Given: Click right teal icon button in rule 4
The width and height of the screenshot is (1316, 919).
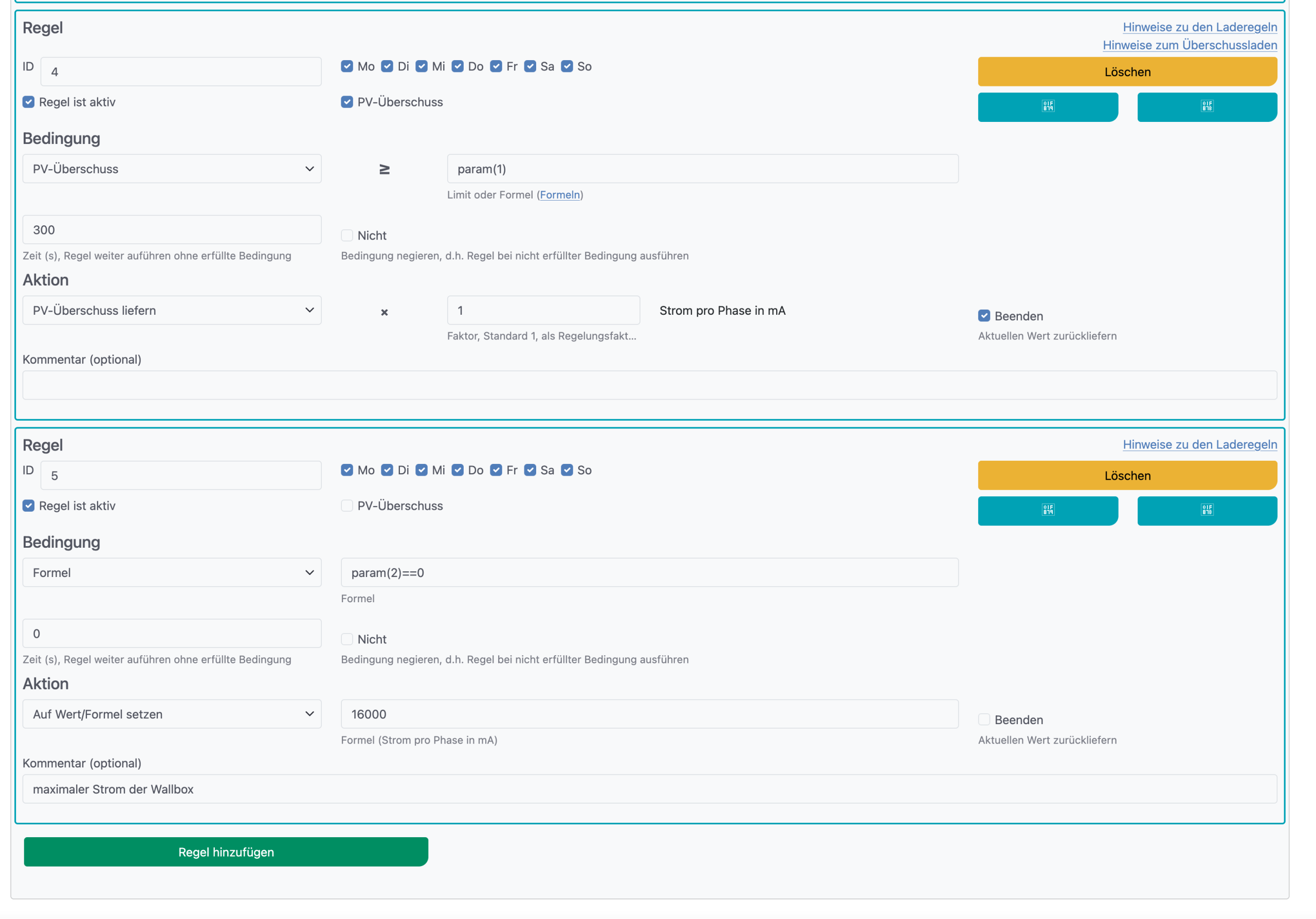Looking at the screenshot, I should click(1207, 106).
